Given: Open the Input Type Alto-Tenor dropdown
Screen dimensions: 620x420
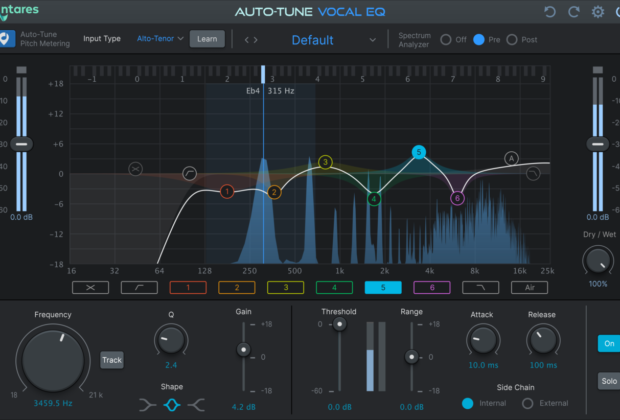Looking at the screenshot, I should (160, 39).
